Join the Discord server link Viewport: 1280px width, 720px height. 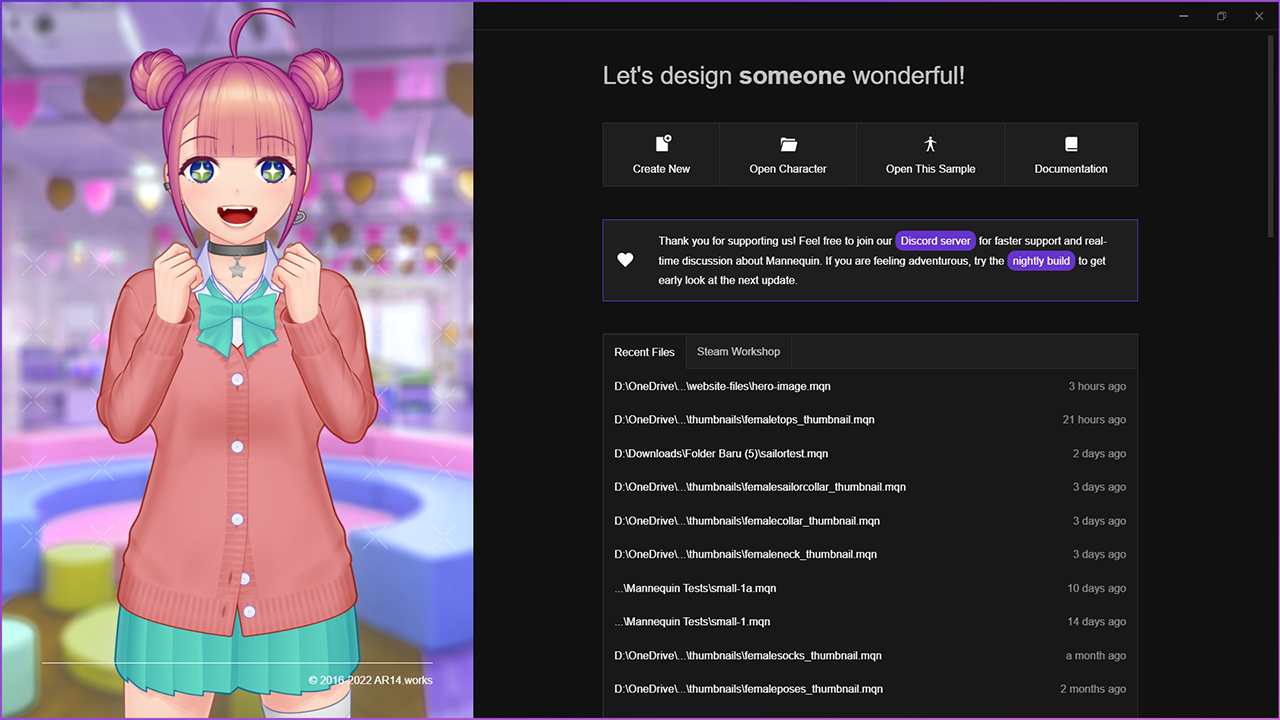(935, 241)
